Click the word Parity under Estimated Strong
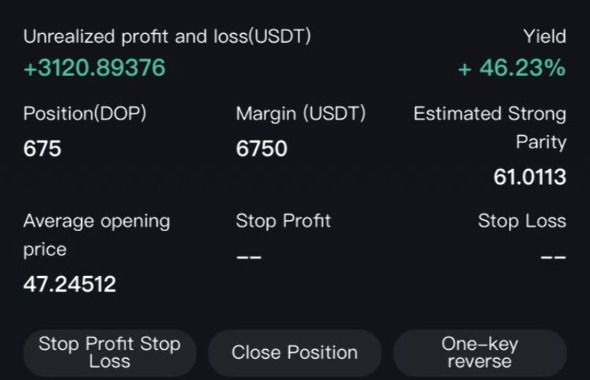590x380 pixels. click(541, 142)
